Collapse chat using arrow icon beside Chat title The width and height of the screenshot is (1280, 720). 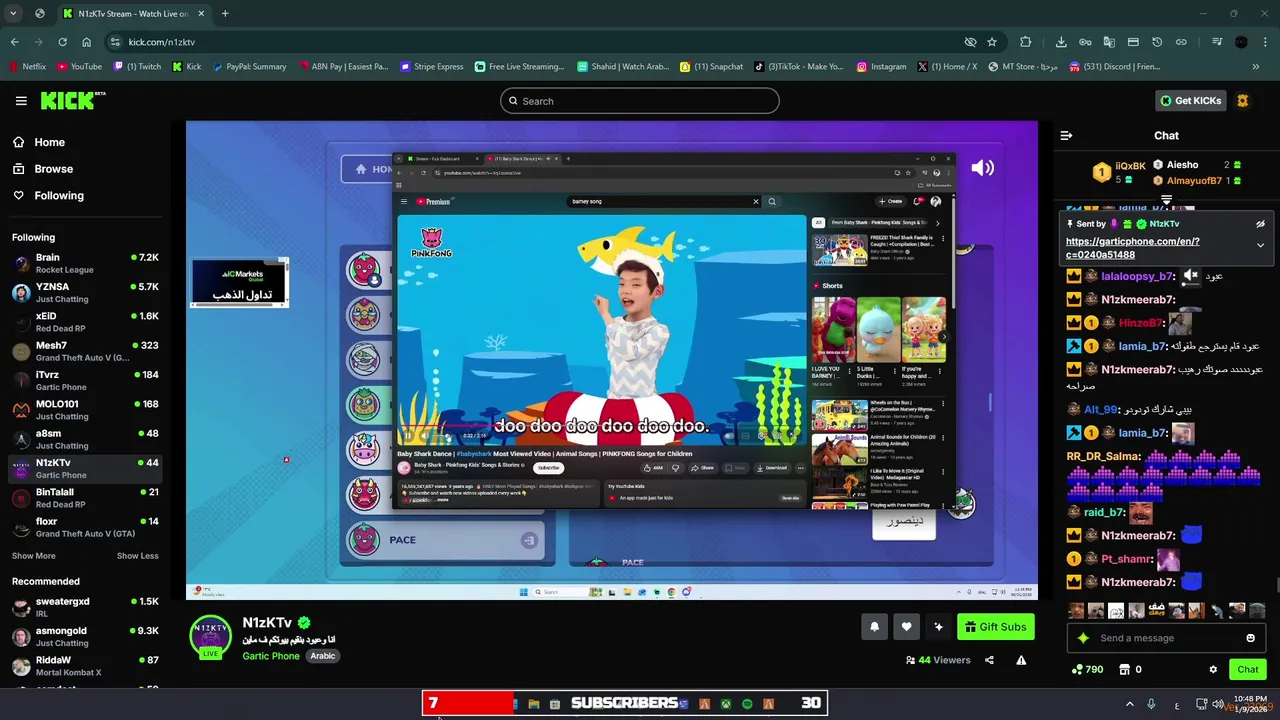tap(1066, 135)
